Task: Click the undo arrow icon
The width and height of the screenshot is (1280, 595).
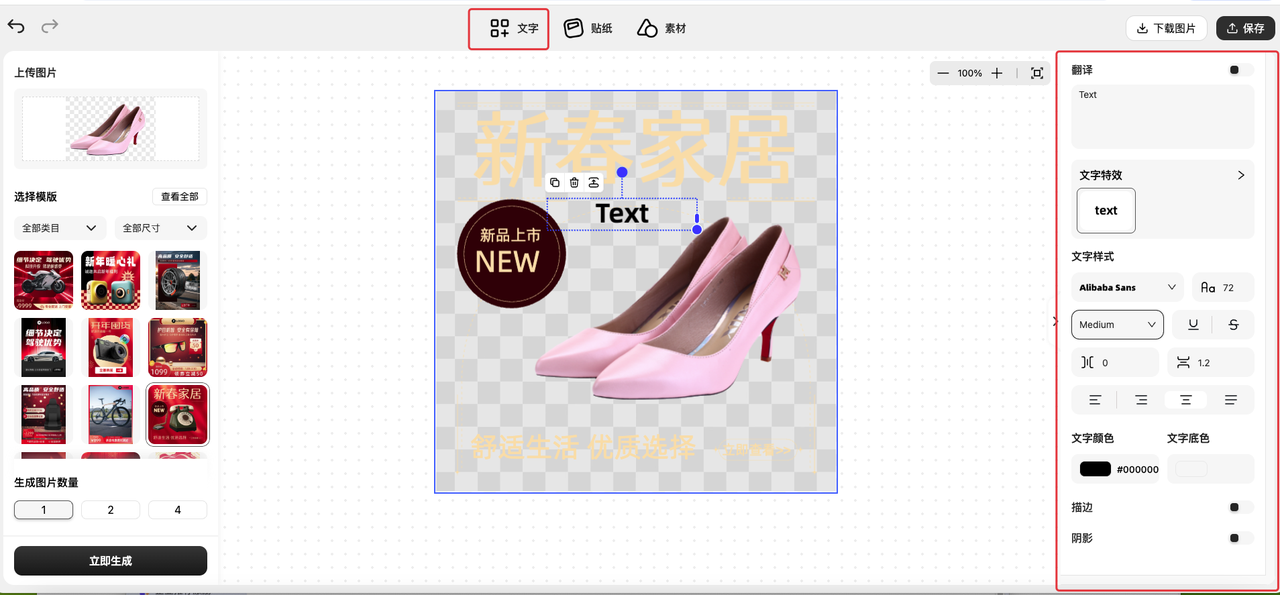Action: [x=17, y=26]
